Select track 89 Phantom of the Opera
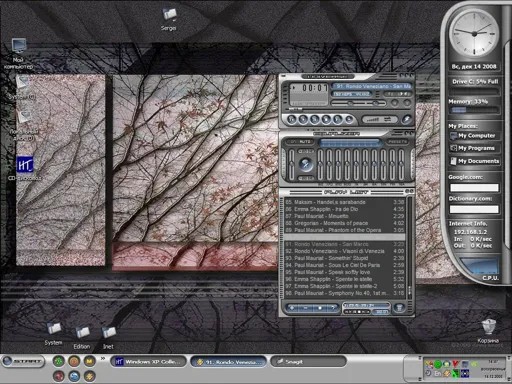Screen dimensions: 512x384 tap(344, 230)
